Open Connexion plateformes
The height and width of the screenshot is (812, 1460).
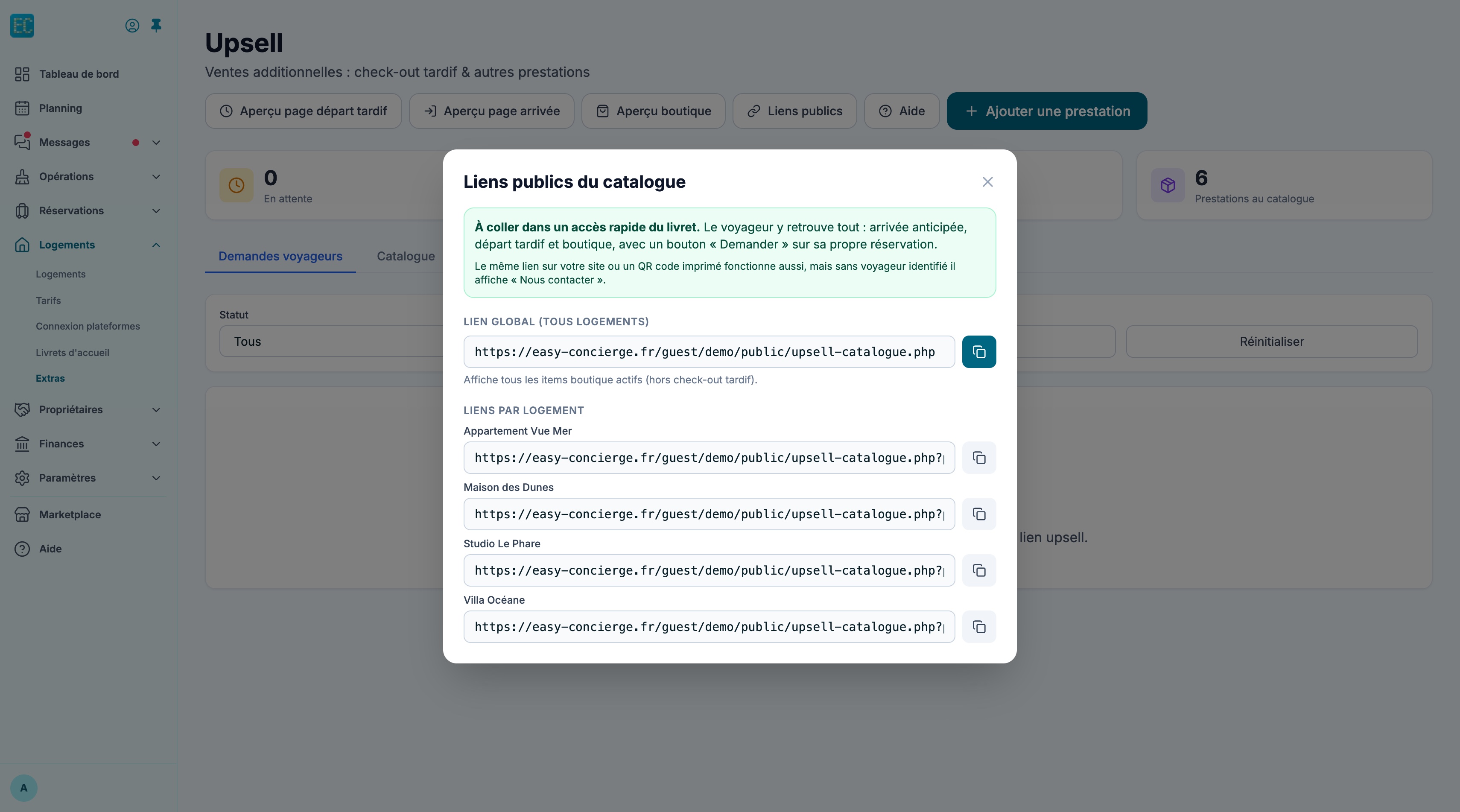click(88, 327)
